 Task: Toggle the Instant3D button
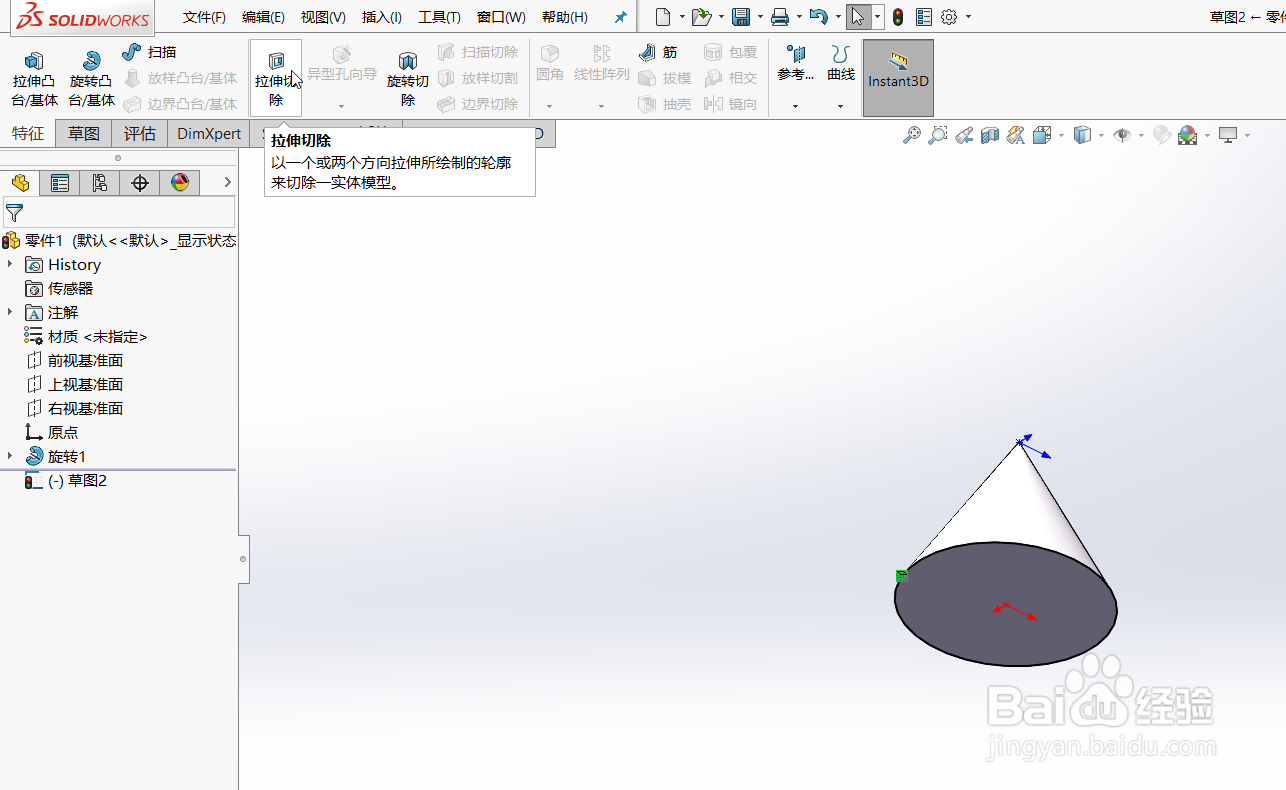pyautogui.click(x=898, y=78)
